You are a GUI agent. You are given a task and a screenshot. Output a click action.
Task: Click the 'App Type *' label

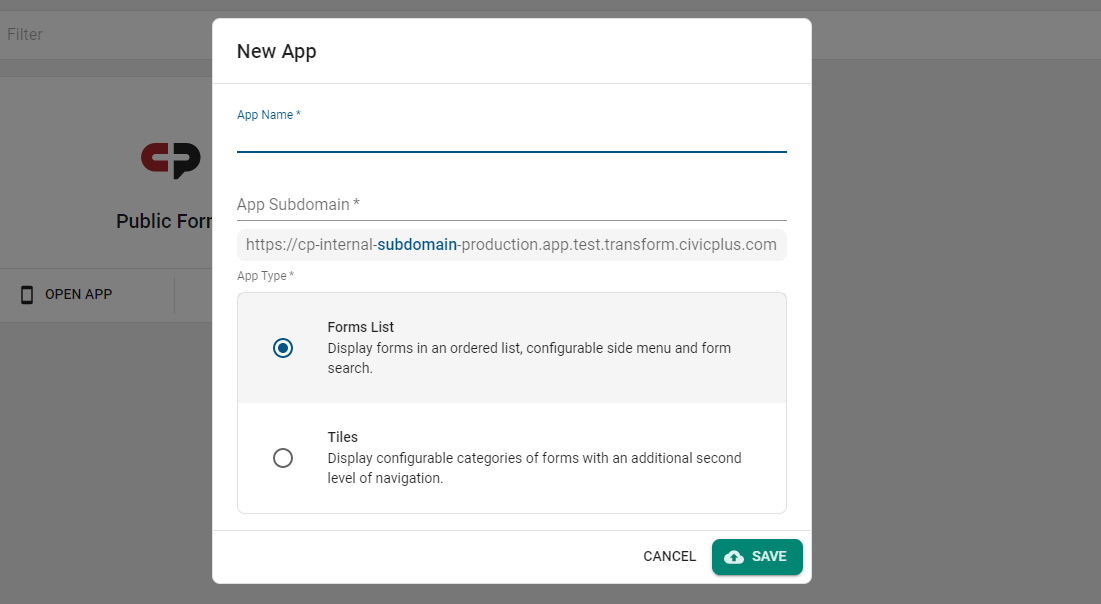[265, 276]
